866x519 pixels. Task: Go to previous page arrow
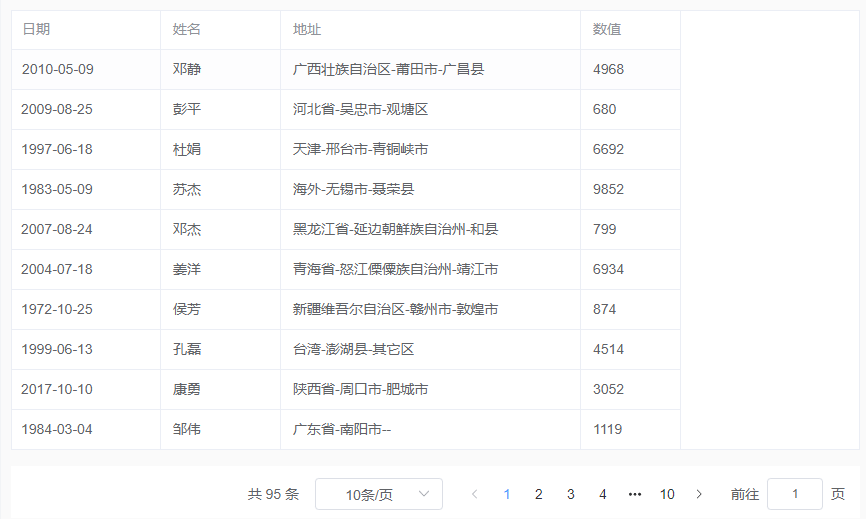pos(474,494)
